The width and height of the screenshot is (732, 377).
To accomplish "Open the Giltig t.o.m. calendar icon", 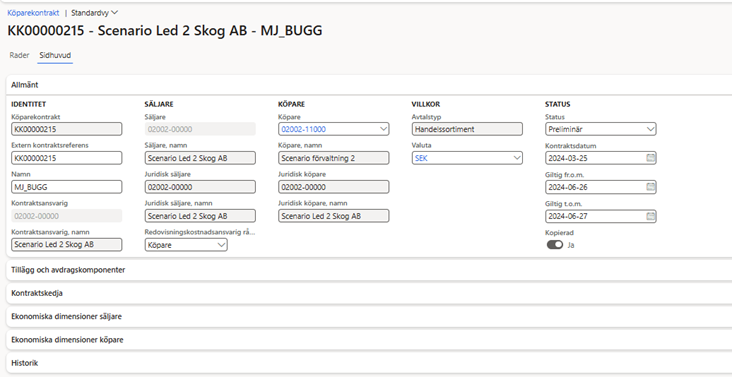I will (650, 216).
